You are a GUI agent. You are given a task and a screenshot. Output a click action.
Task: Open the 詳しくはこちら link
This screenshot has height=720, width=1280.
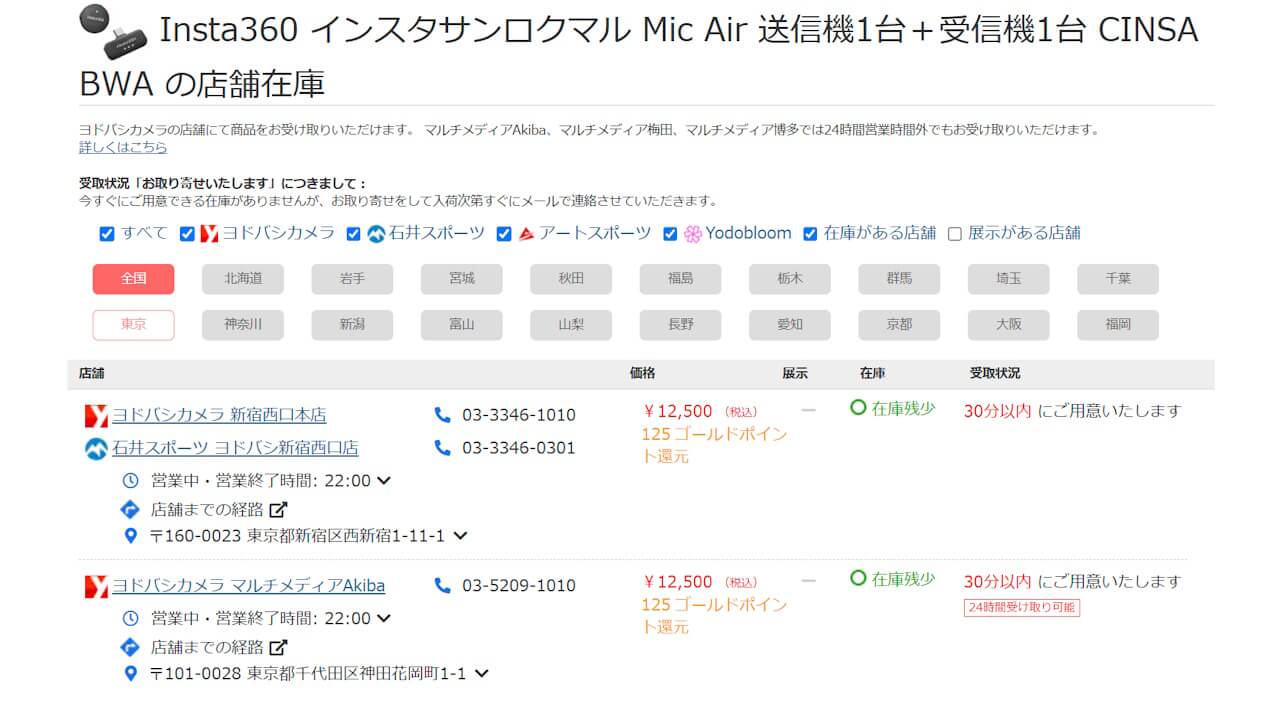(123, 147)
